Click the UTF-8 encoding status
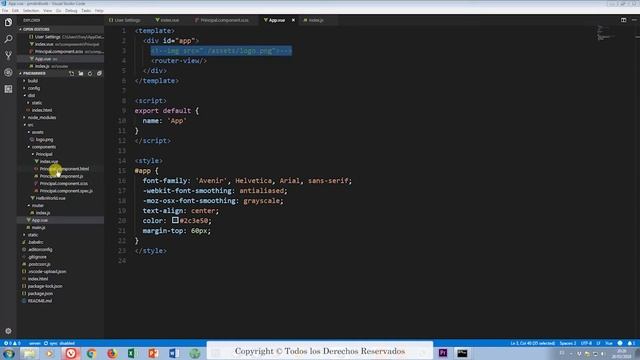 click(586, 343)
